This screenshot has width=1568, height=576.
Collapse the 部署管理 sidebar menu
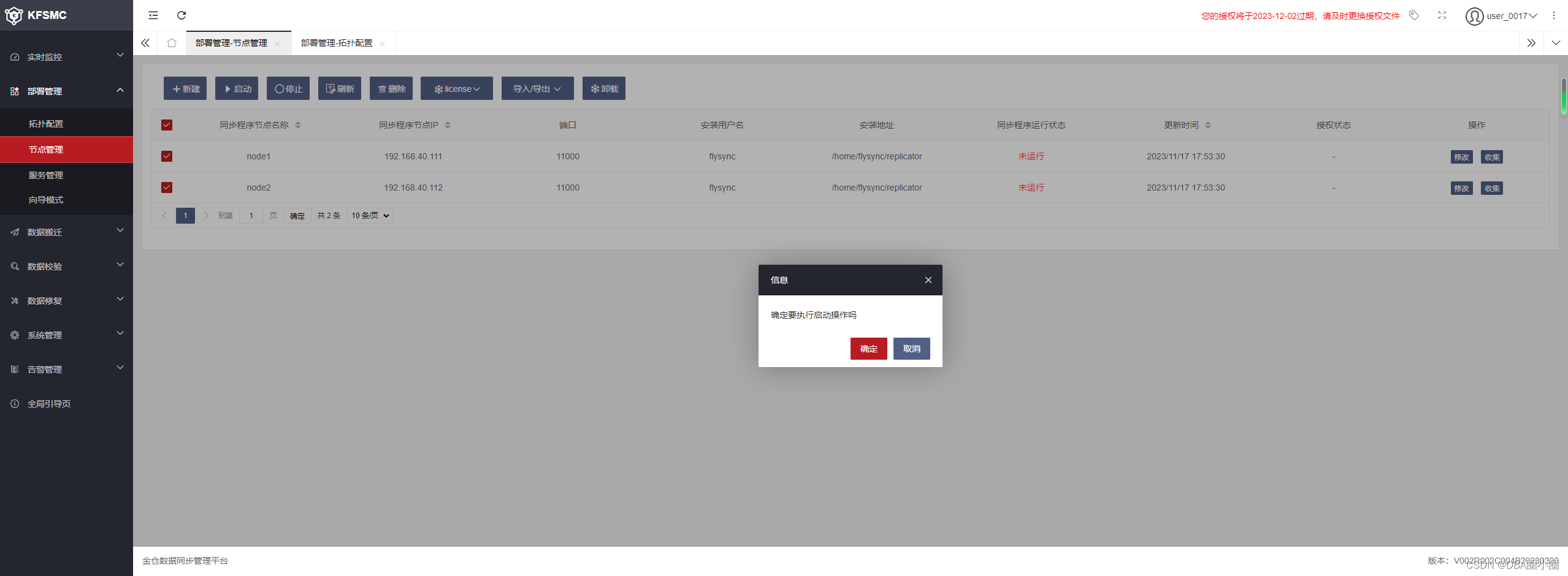click(x=66, y=91)
